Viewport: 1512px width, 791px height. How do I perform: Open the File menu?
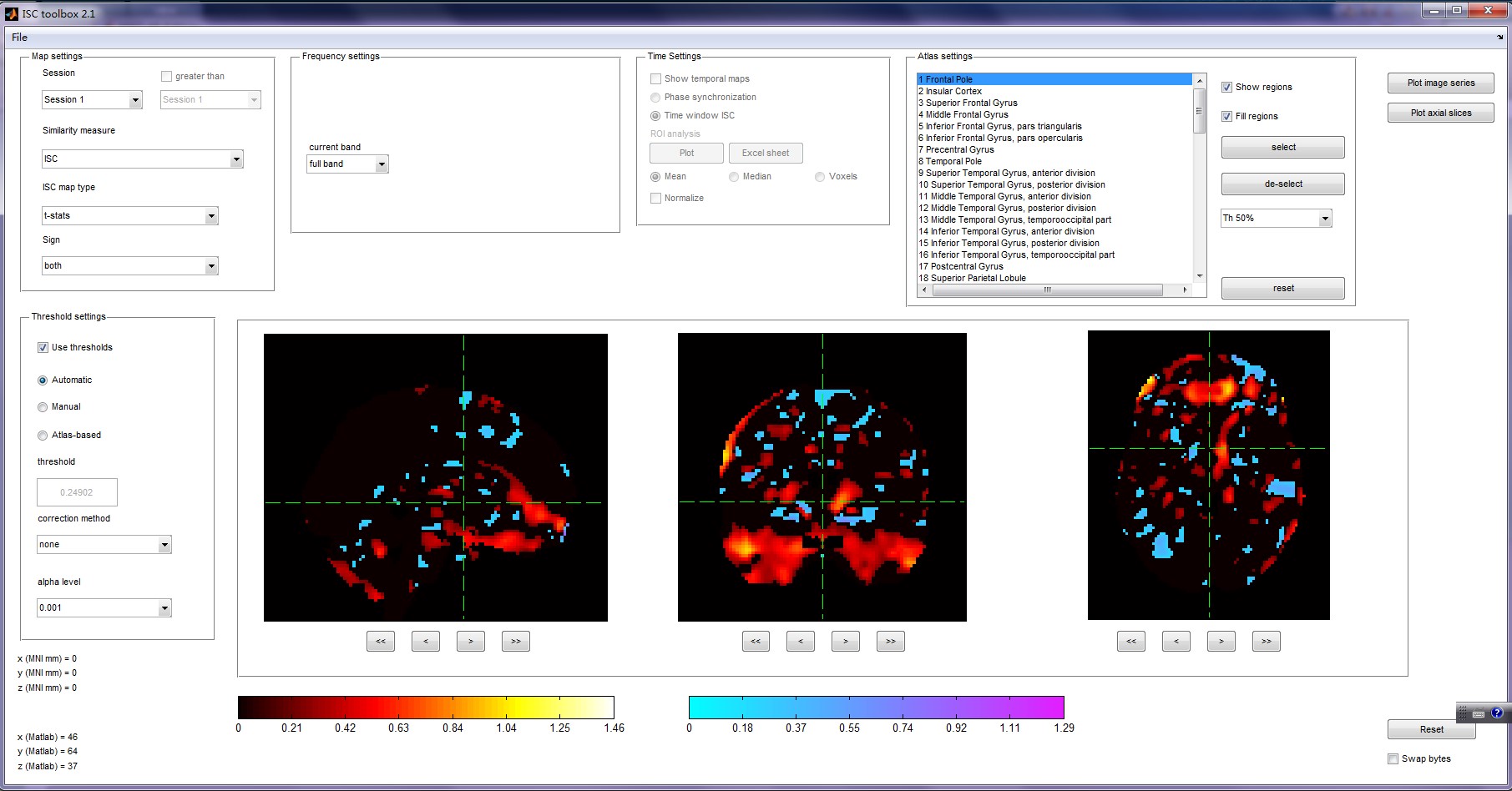pos(19,38)
